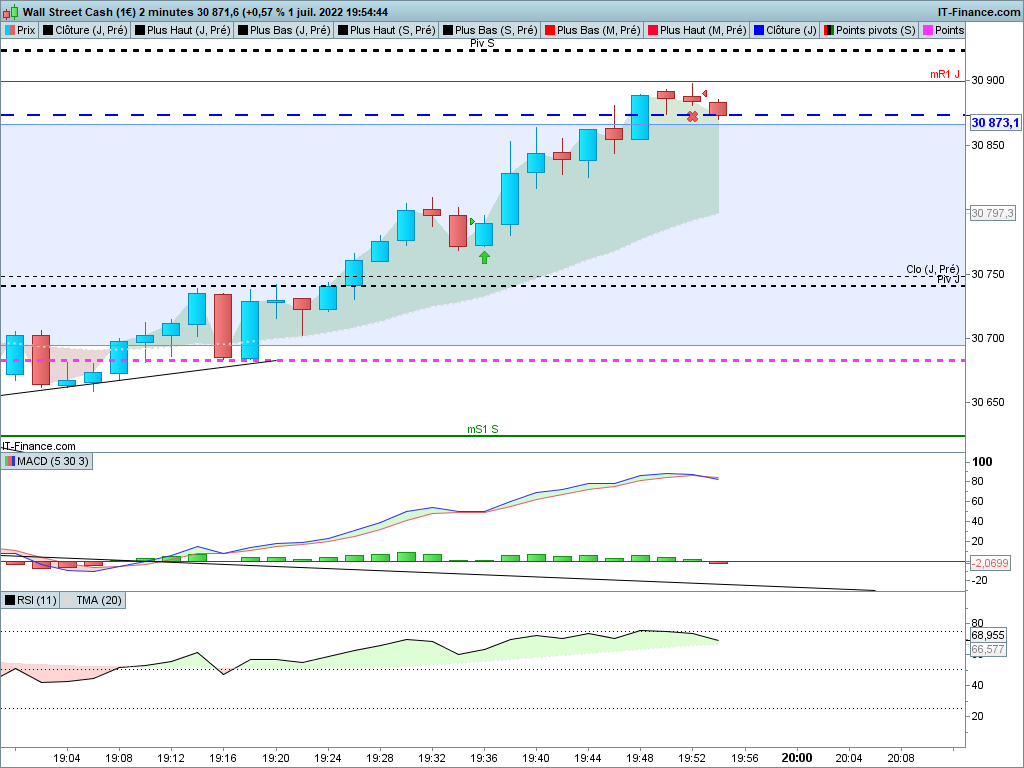Click the small red triangle marker near 19:52
This screenshot has height=768, width=1024.
coord(704,93)
